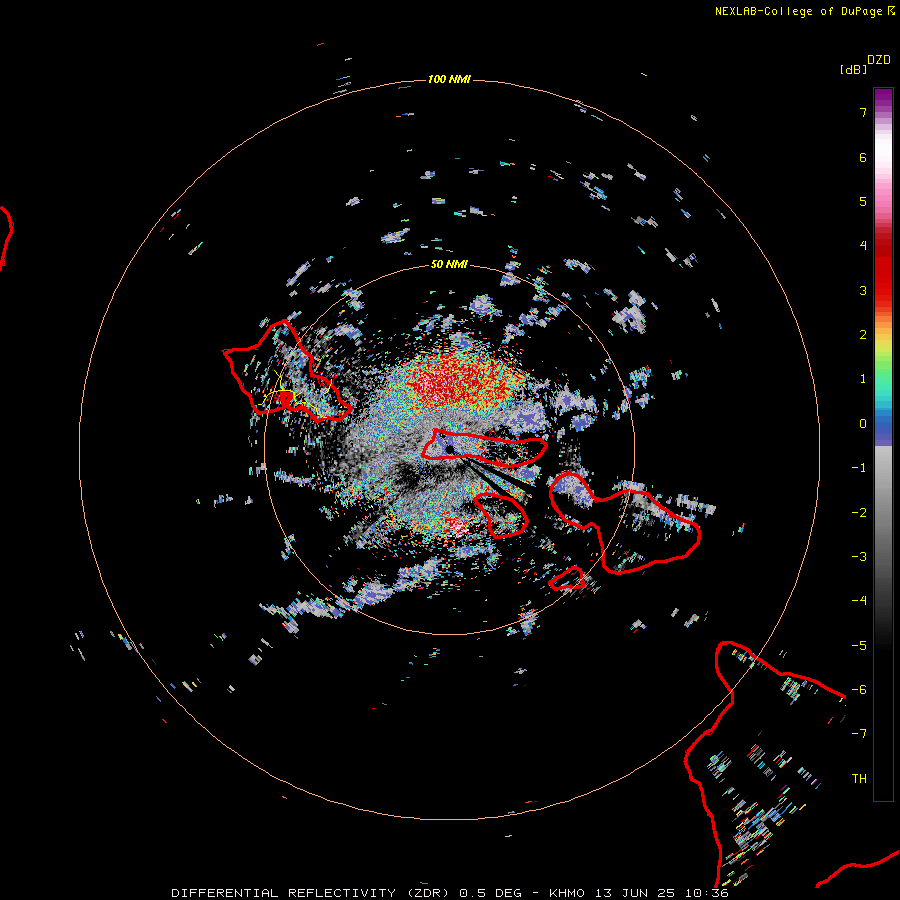Click the 2 tick label on color scale

863,335
